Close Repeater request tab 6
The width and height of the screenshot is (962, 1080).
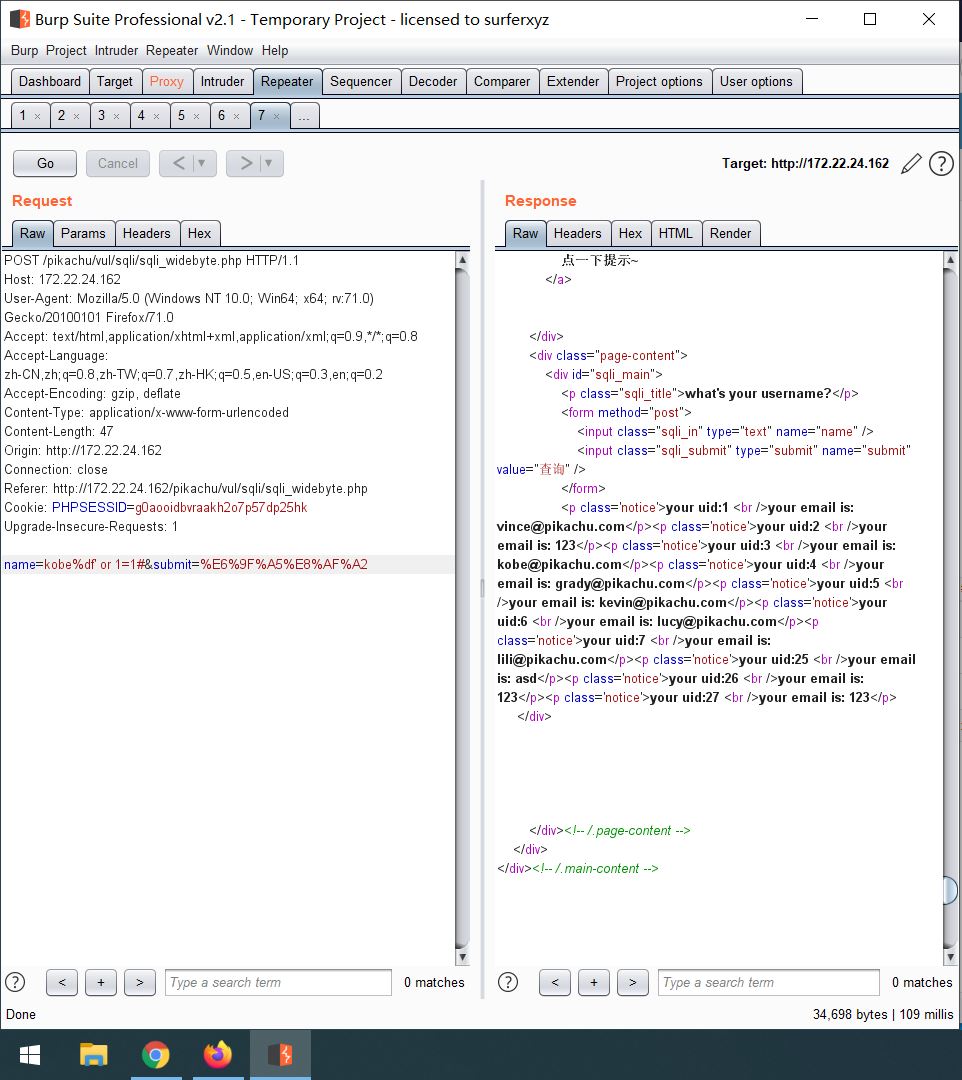(236, 116)
